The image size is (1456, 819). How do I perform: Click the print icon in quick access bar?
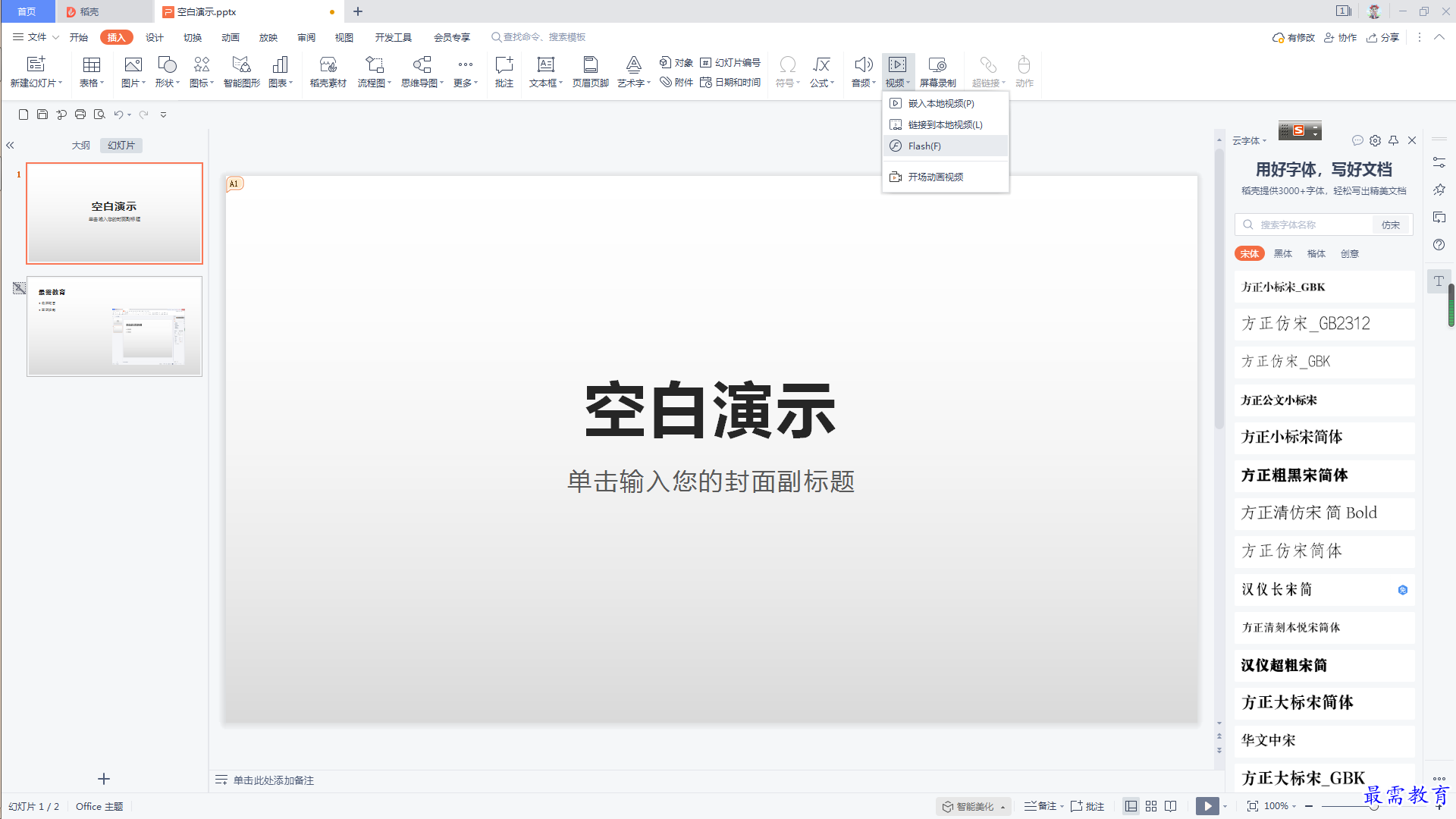tap(80, 115)
